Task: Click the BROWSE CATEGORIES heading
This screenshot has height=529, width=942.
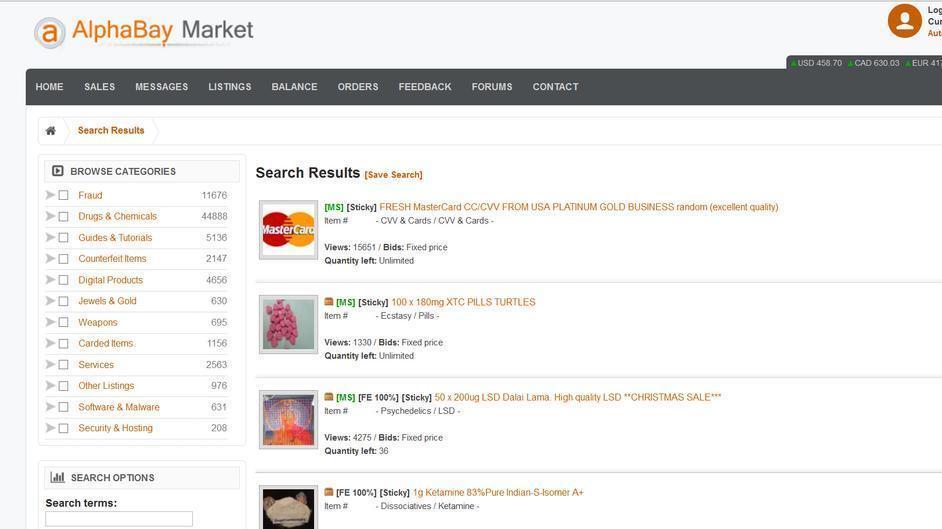Action: [123, 172]
